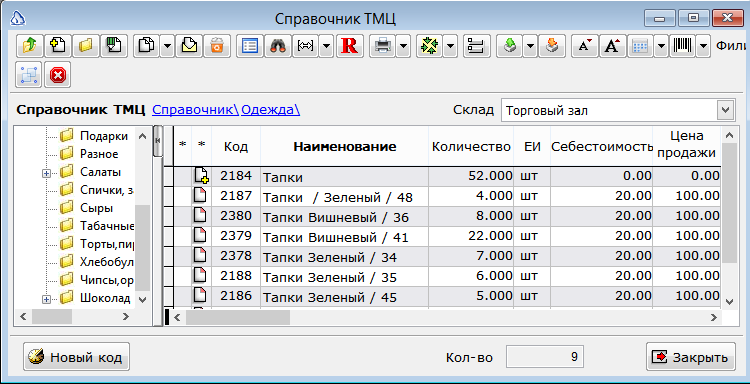750x384 pixels.
Task: Click the printer icon
Action: point(383,45)
